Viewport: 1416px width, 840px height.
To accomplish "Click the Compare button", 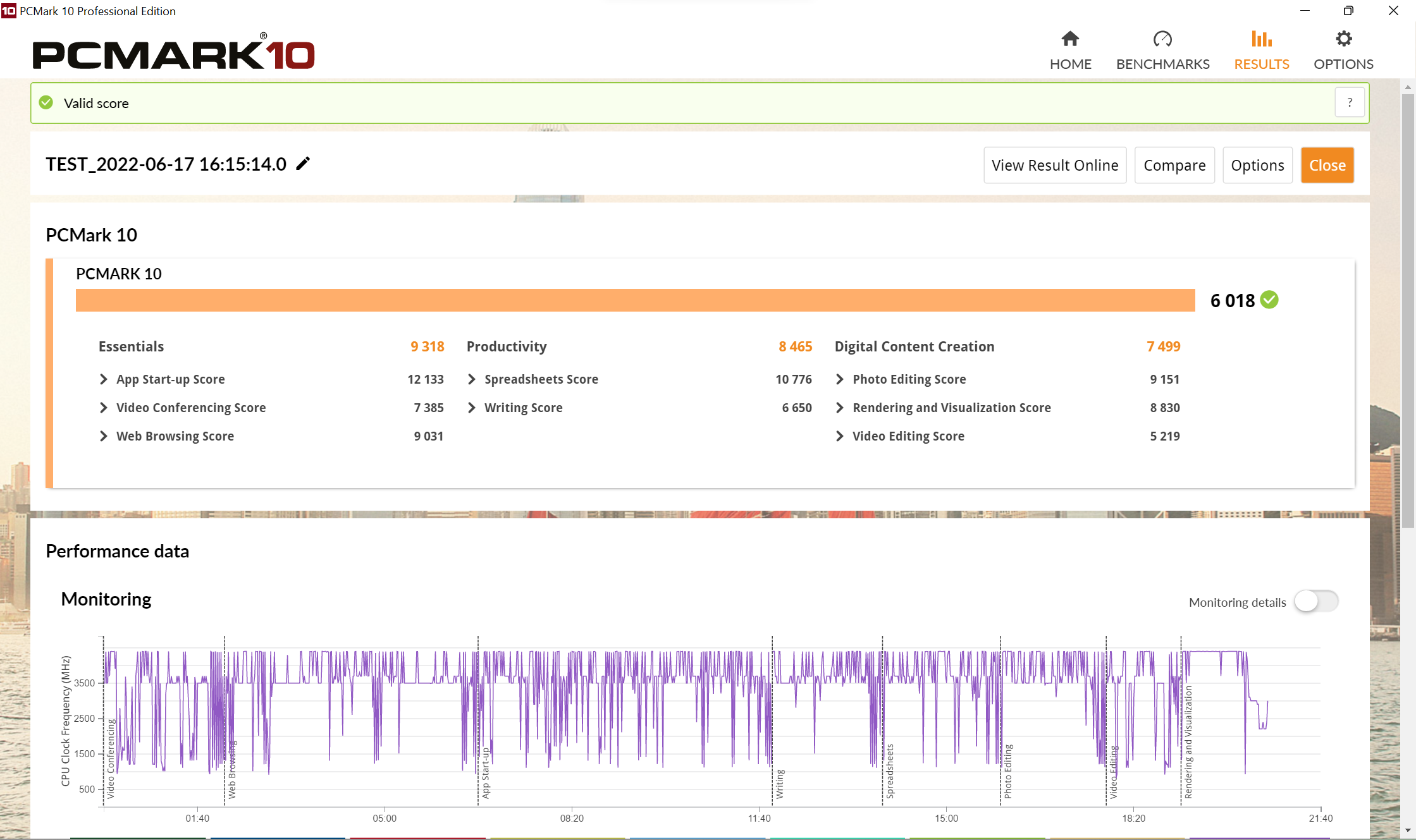I will (x=1175, y=165).
